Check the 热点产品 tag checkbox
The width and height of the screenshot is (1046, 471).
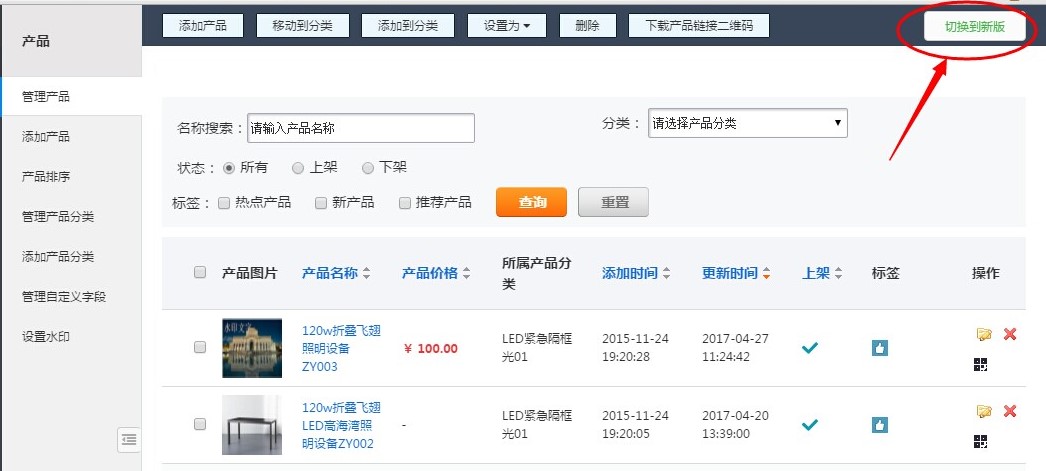224,203
